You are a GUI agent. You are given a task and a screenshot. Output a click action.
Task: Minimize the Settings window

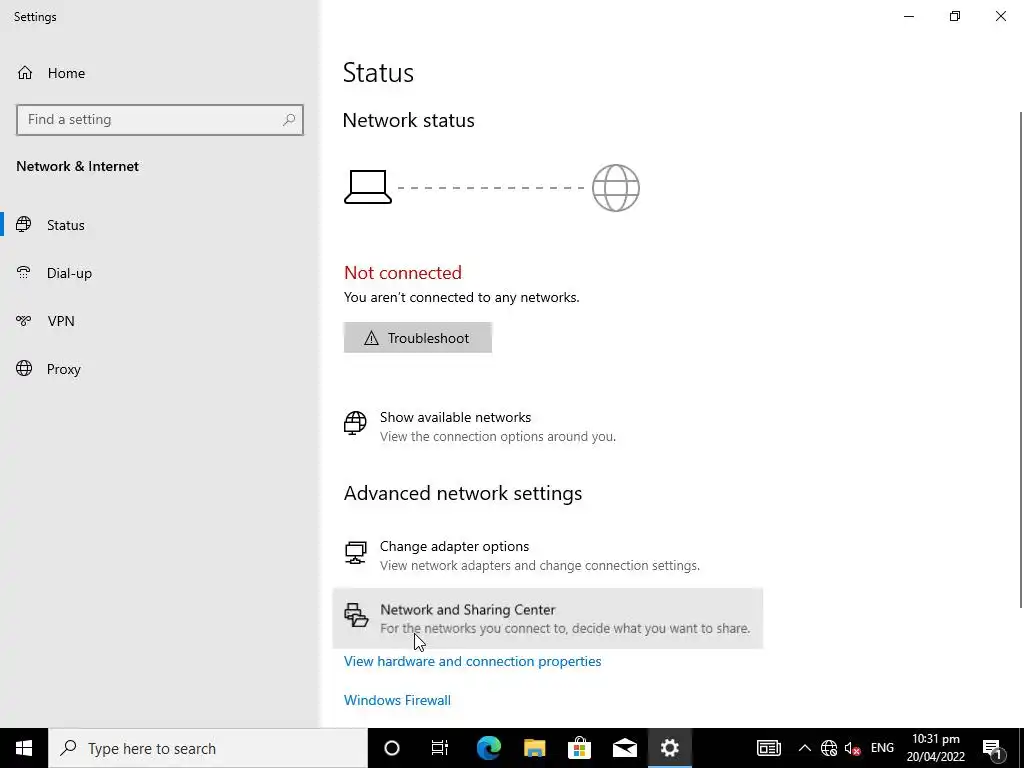coord(909,16)
